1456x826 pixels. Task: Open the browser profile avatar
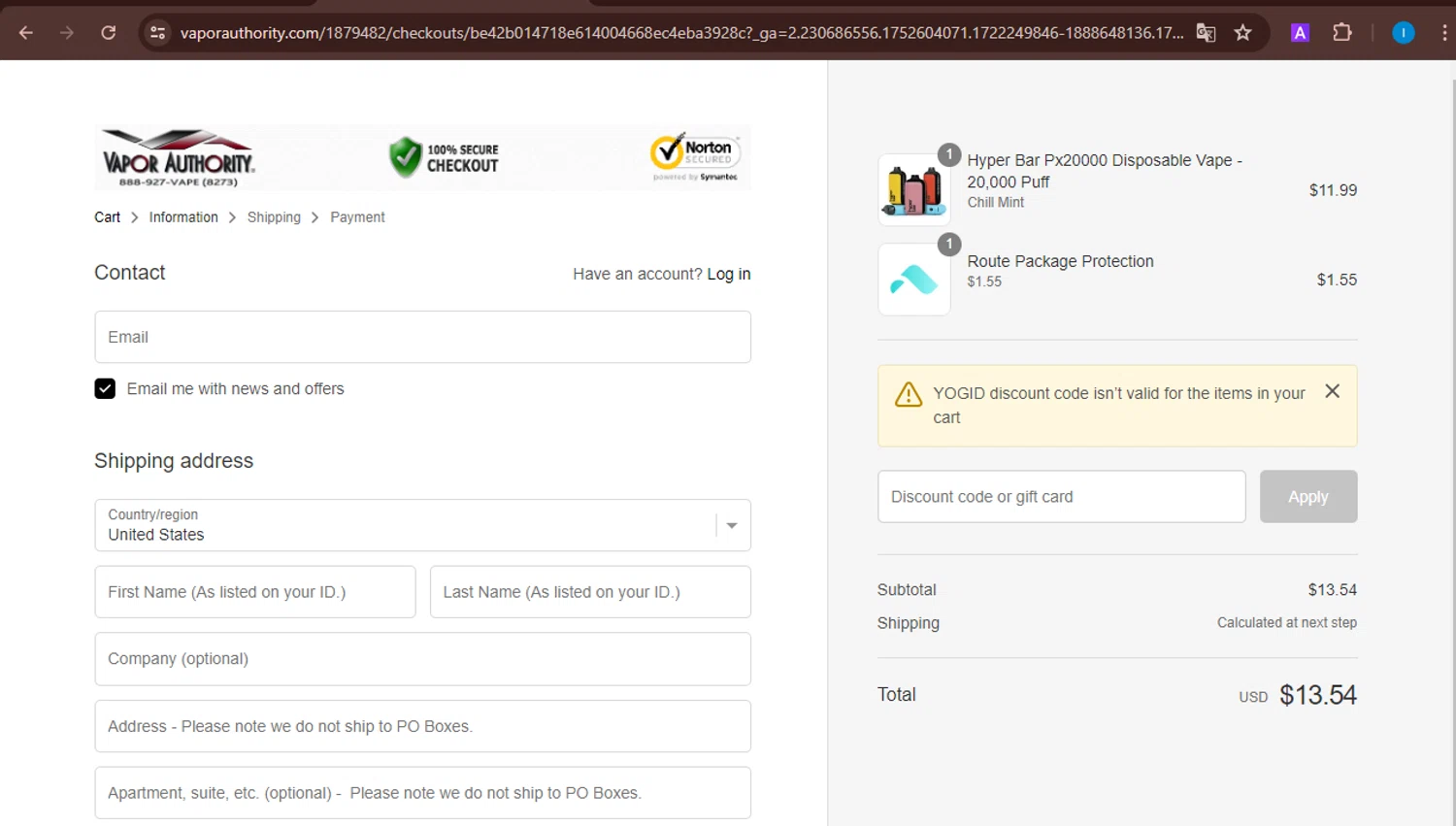(x=1403, y=33)
